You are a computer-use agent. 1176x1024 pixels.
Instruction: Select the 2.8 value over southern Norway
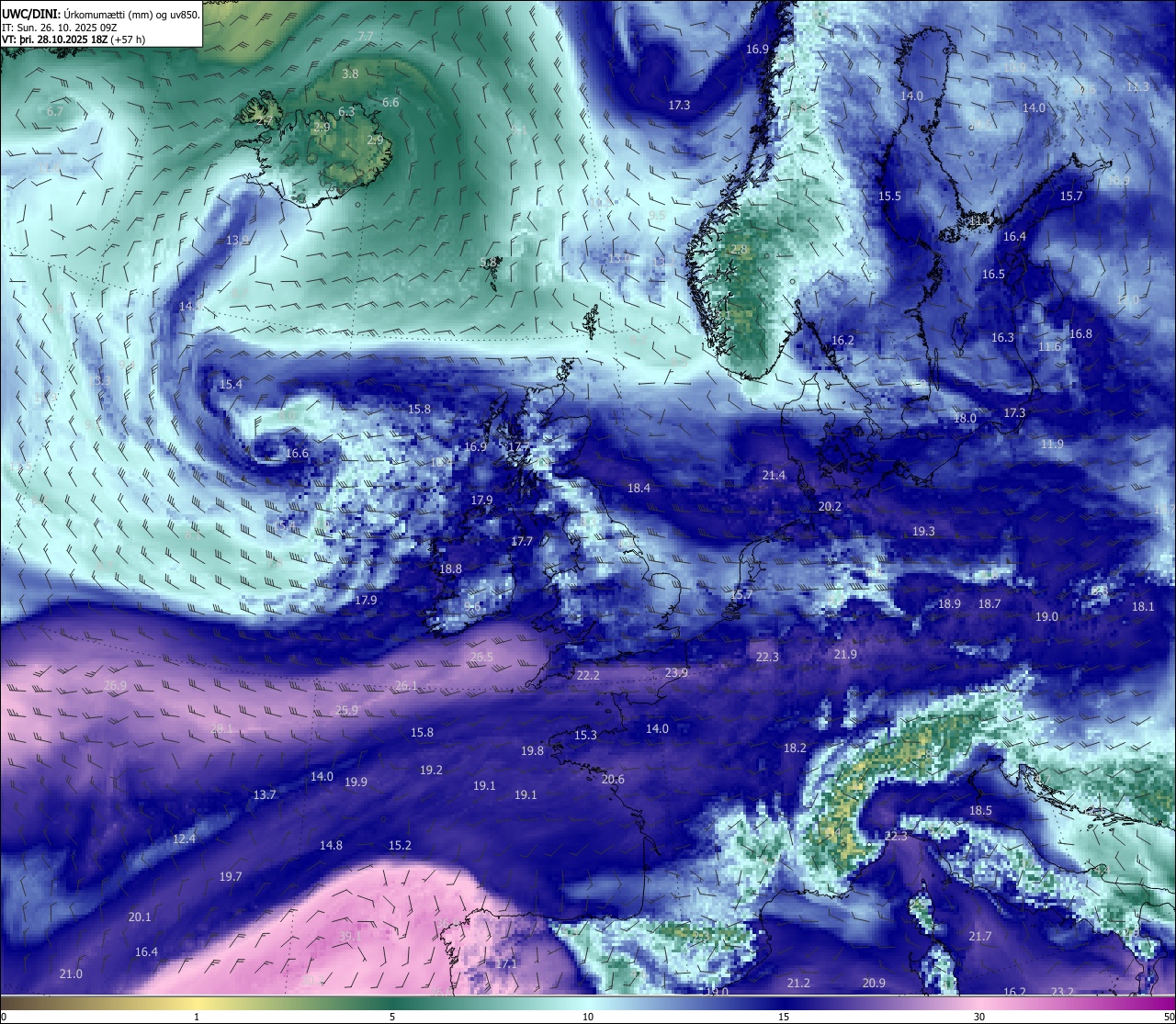point(739,249)
